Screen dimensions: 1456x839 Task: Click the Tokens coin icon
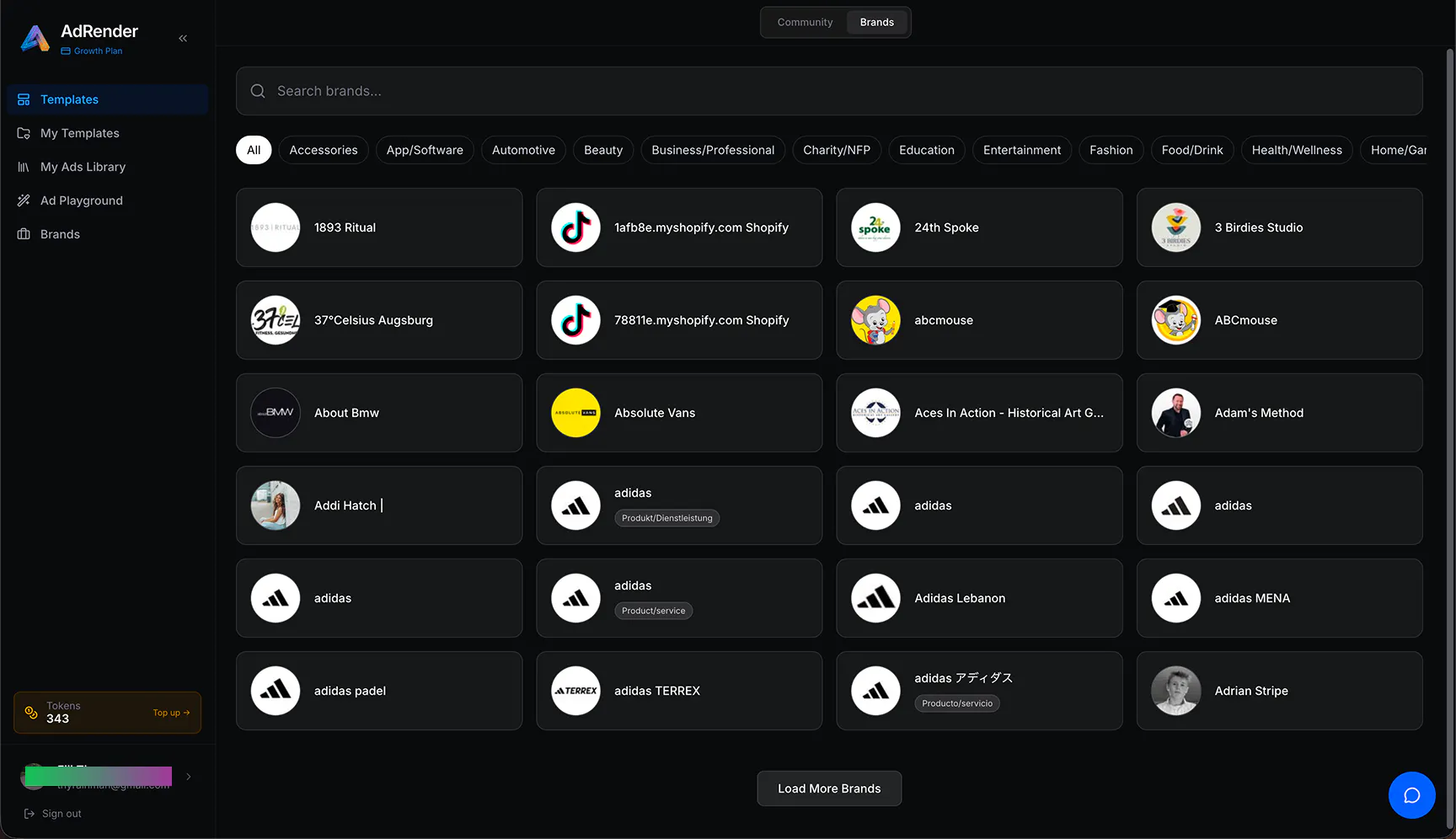(x=31, y=713)
